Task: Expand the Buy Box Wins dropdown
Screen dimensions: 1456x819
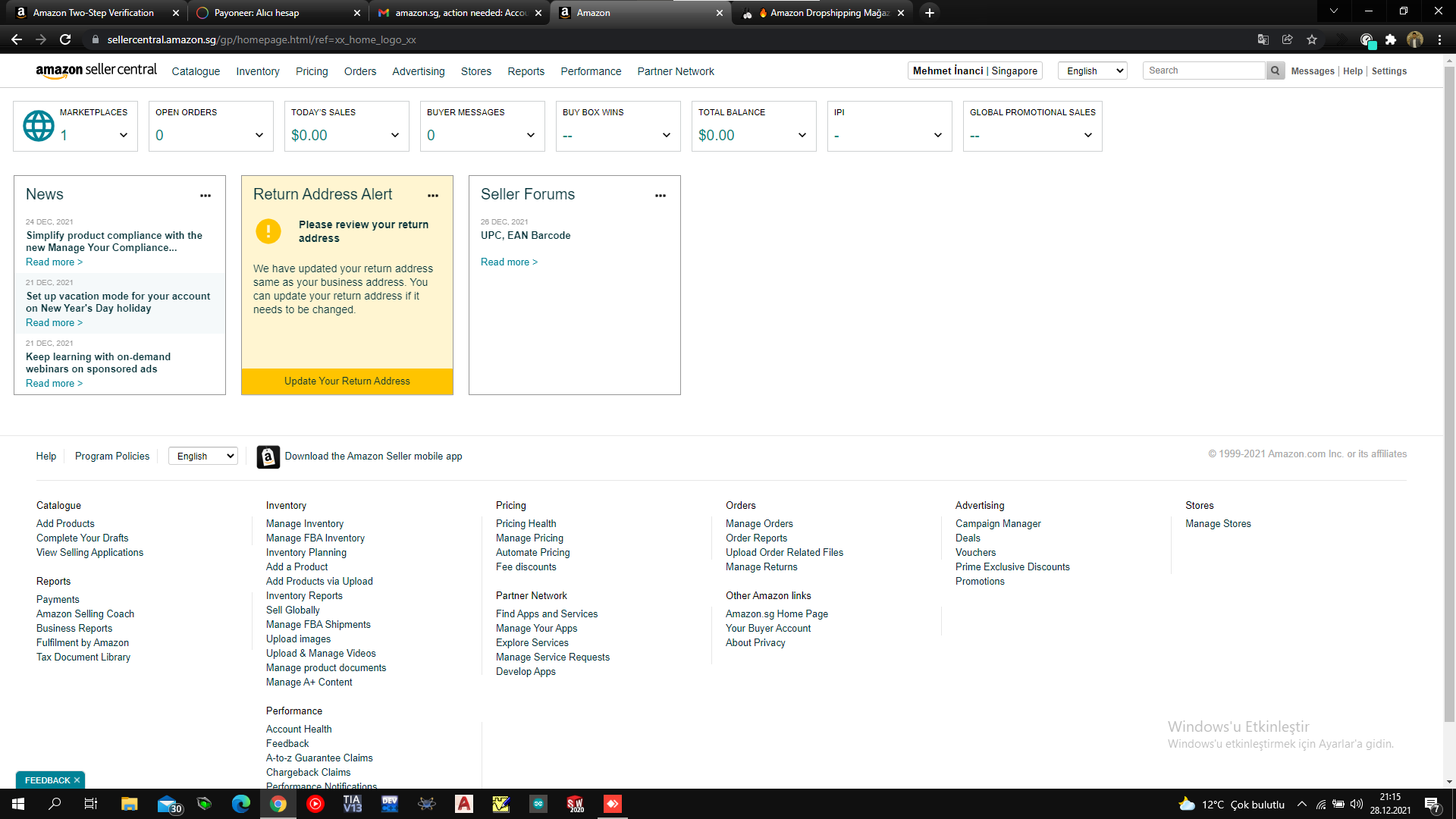Action: [666, 135]
